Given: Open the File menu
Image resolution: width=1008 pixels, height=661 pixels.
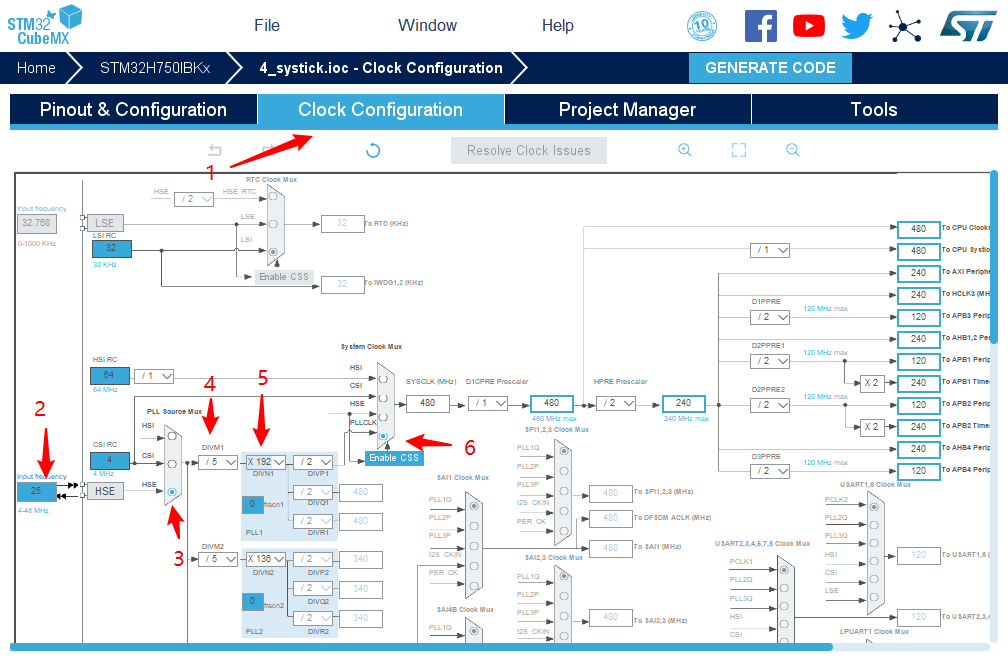Looking at the screenshot, I should tap(267, 26).
